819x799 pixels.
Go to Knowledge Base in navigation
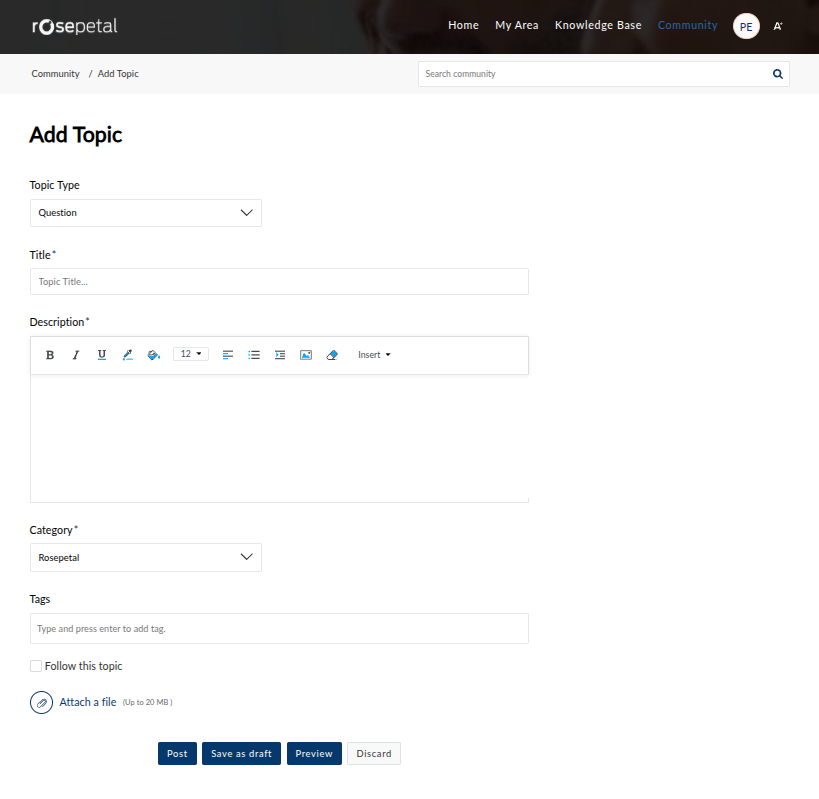(x=598, y=25)
